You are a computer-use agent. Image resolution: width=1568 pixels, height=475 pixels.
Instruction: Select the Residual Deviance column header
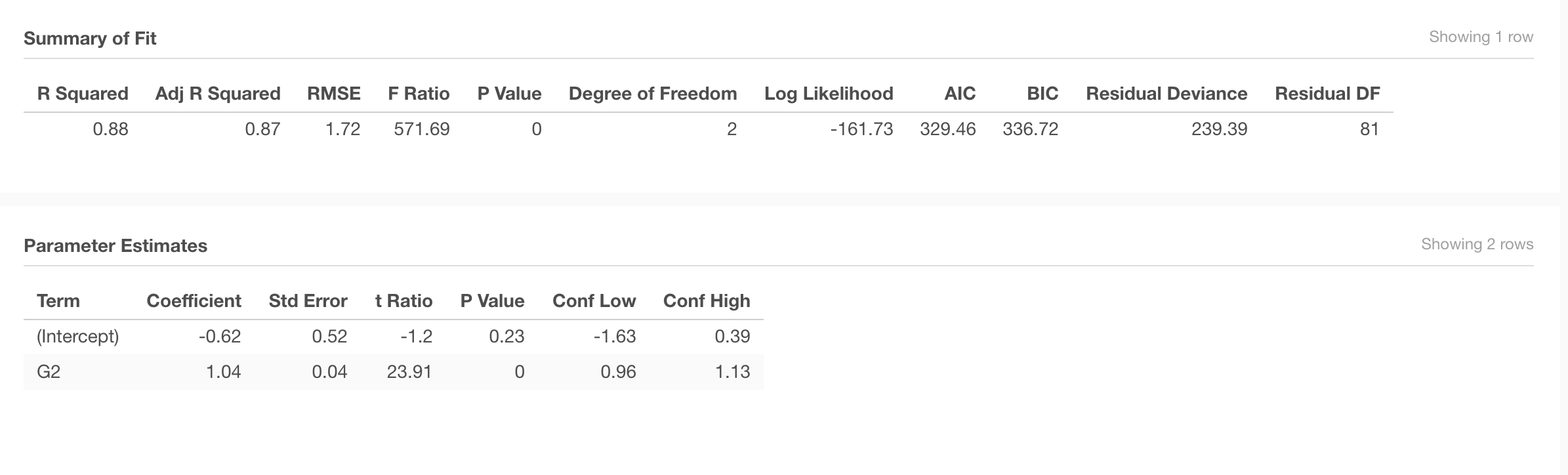(x=1166, y=94)
